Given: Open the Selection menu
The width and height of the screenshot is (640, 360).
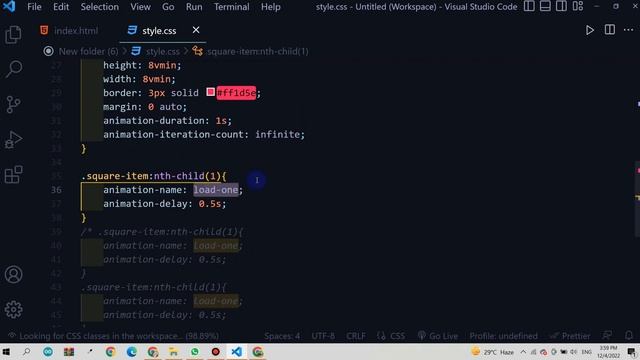Looking at the screenshot, I should point(100,7).
